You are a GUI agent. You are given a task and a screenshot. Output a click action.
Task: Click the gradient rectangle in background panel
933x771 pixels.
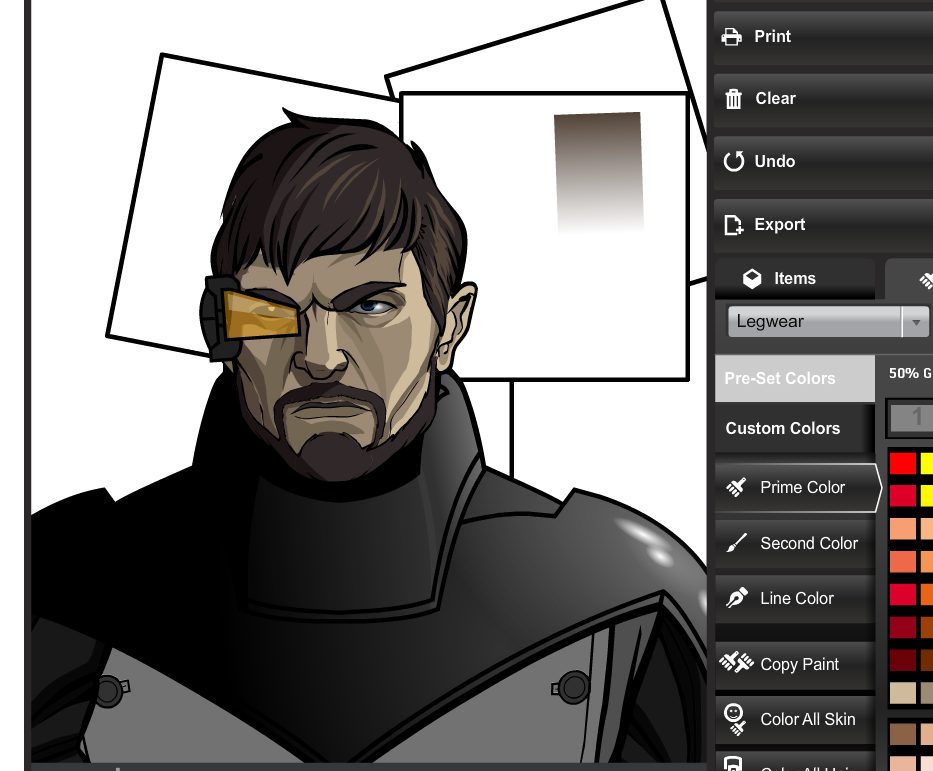[x=598, y=170]
